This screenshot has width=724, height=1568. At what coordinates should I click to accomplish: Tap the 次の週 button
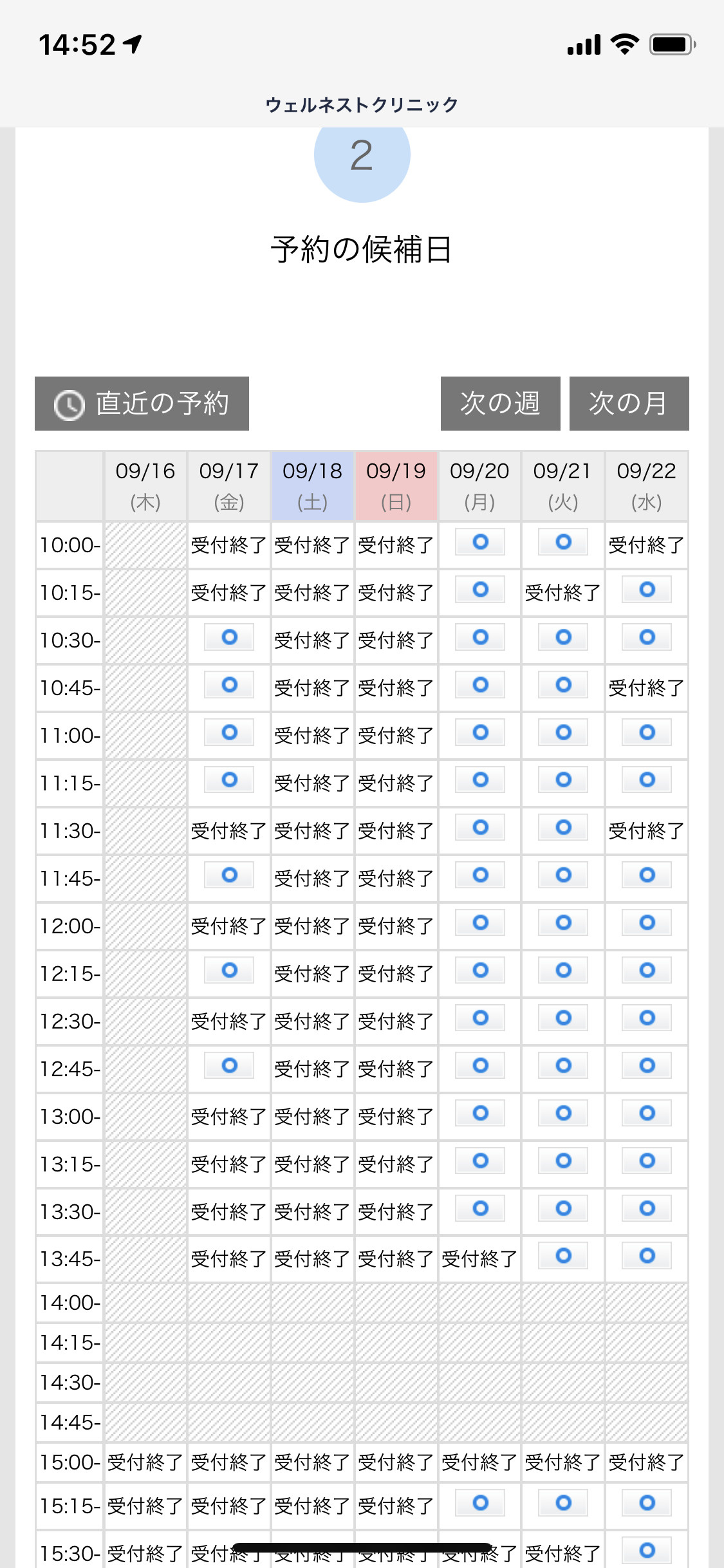pos(500,404)
